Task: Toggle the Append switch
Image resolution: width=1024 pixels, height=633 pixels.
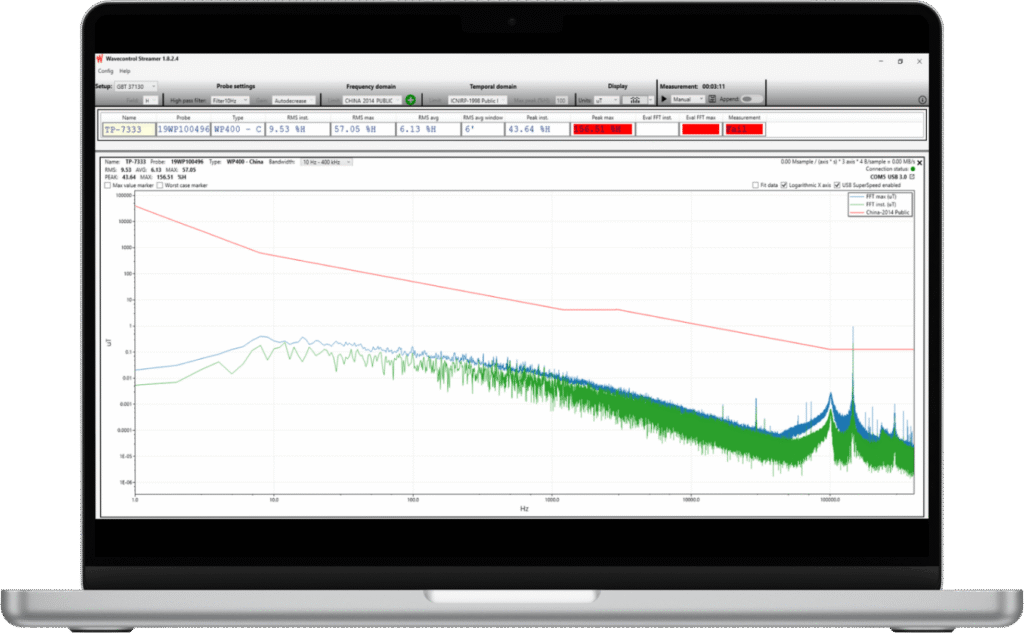Action: point(748,100)
